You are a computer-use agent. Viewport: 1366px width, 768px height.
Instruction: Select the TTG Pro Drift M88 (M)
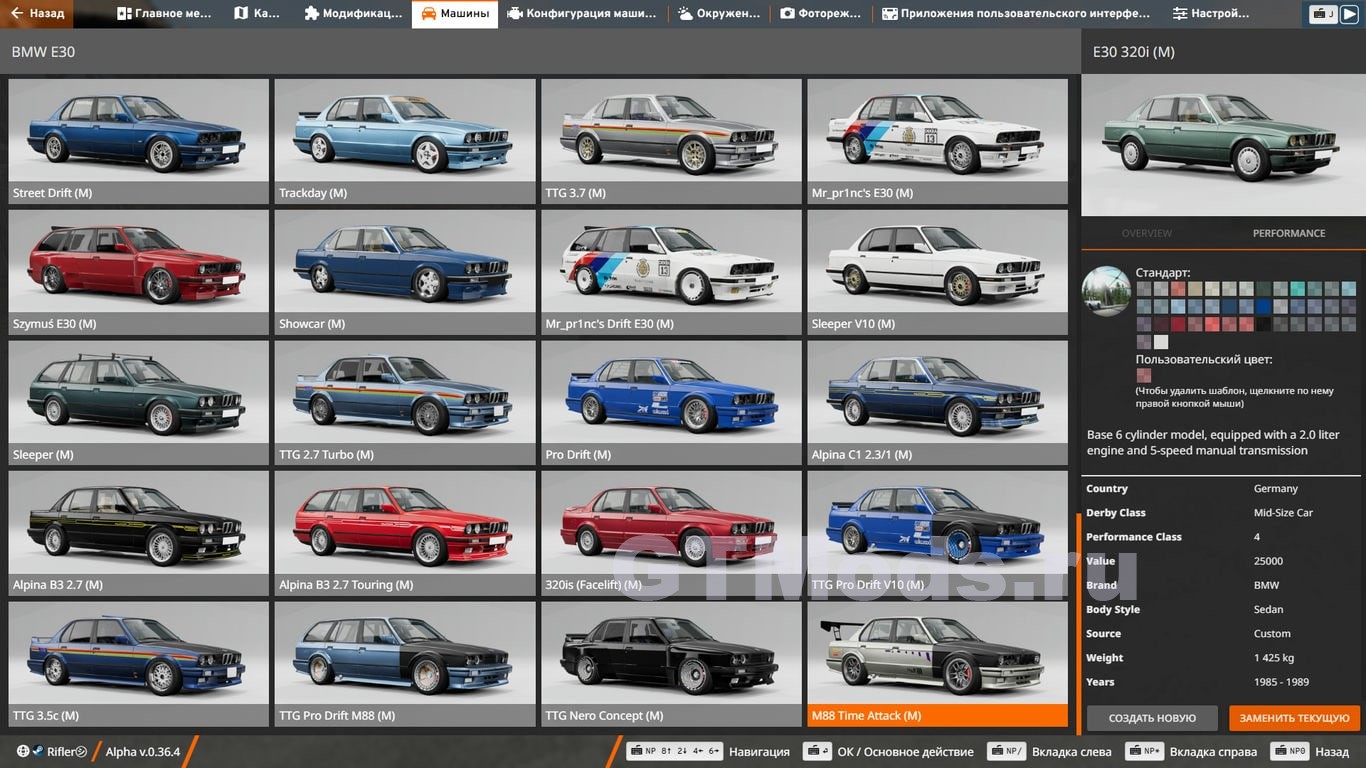pos(405,664)
